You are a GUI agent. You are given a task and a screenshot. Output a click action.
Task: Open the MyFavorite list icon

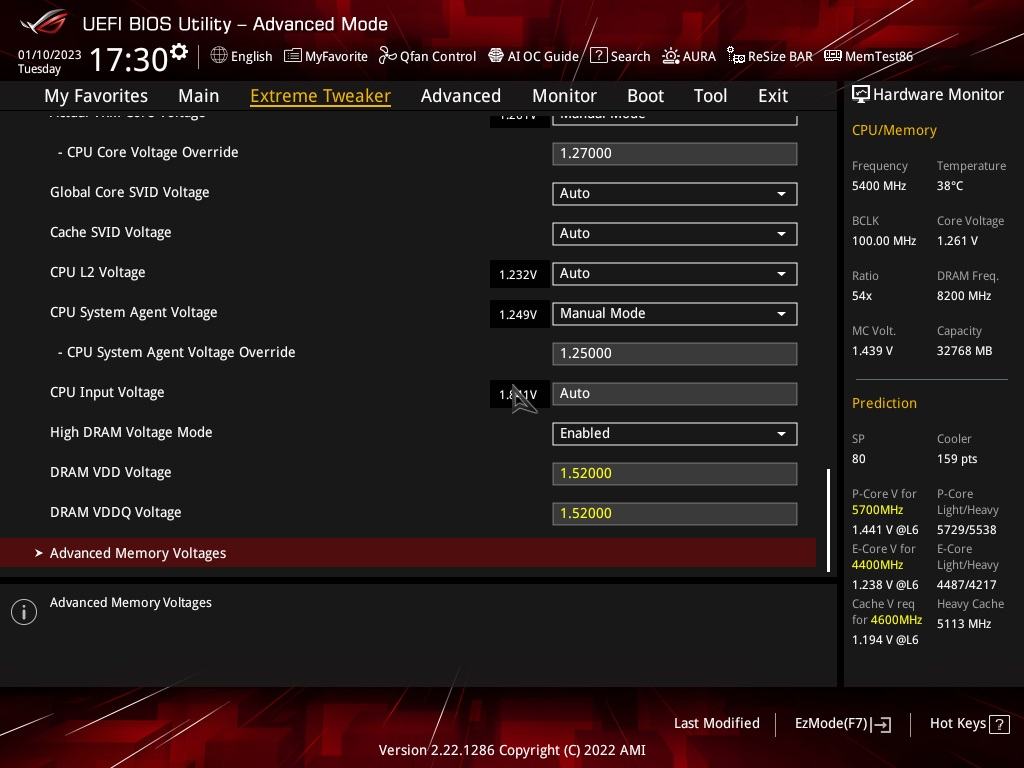coord(293,56)
